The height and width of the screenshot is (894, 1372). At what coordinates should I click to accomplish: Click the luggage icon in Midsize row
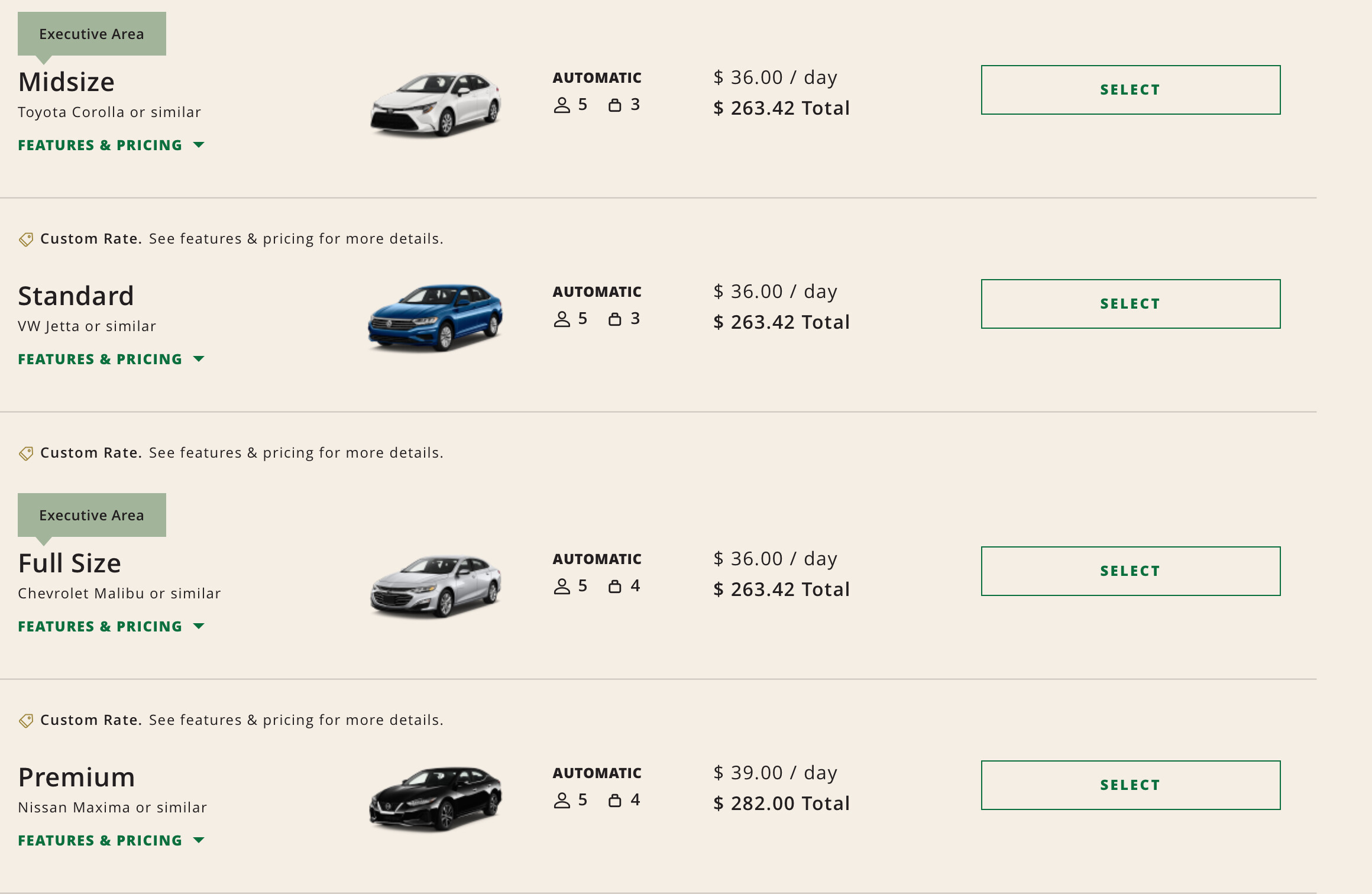pyautogui.click(x=615, y=105)
